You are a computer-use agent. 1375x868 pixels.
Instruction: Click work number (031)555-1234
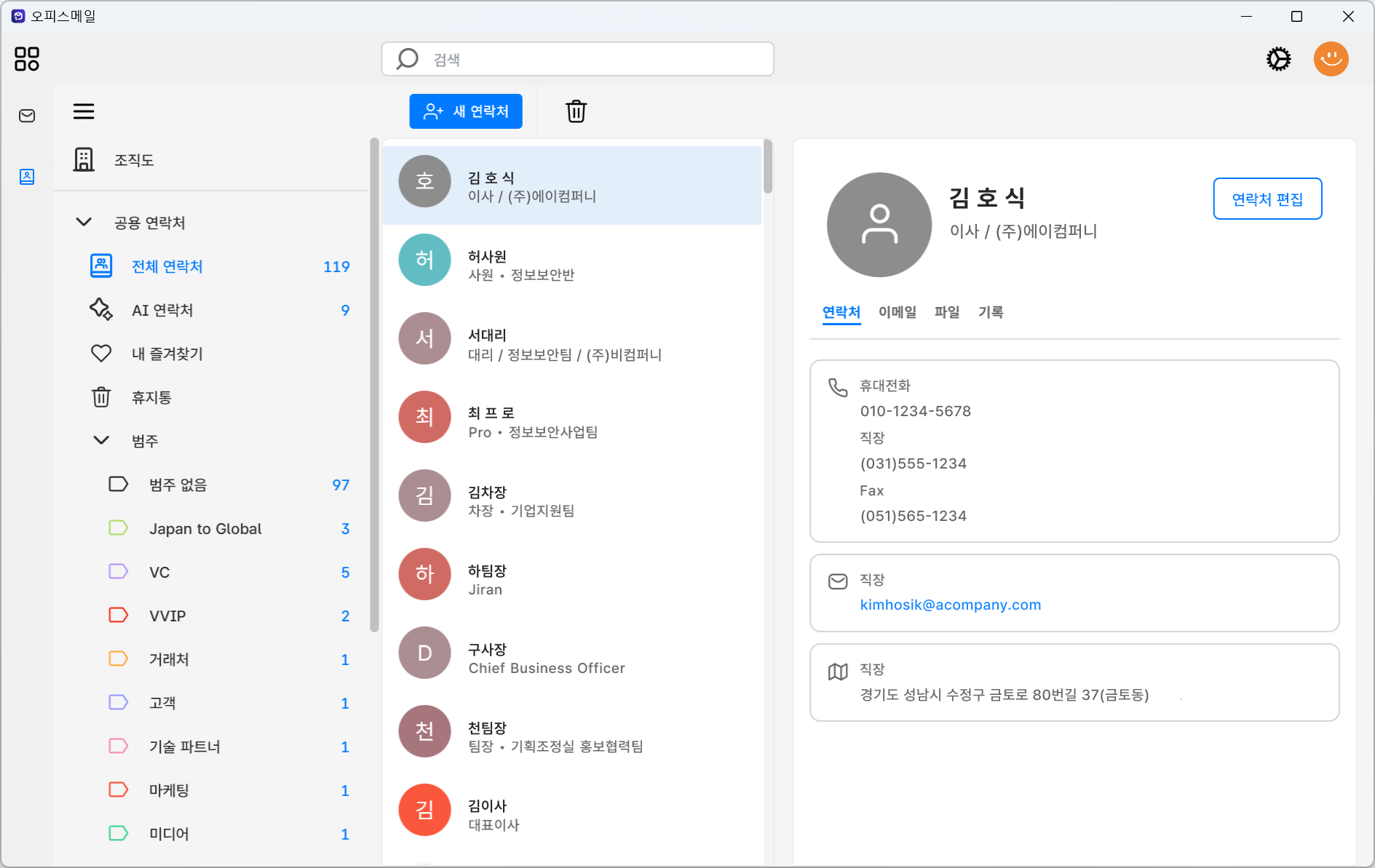click(x=913, y=463)
